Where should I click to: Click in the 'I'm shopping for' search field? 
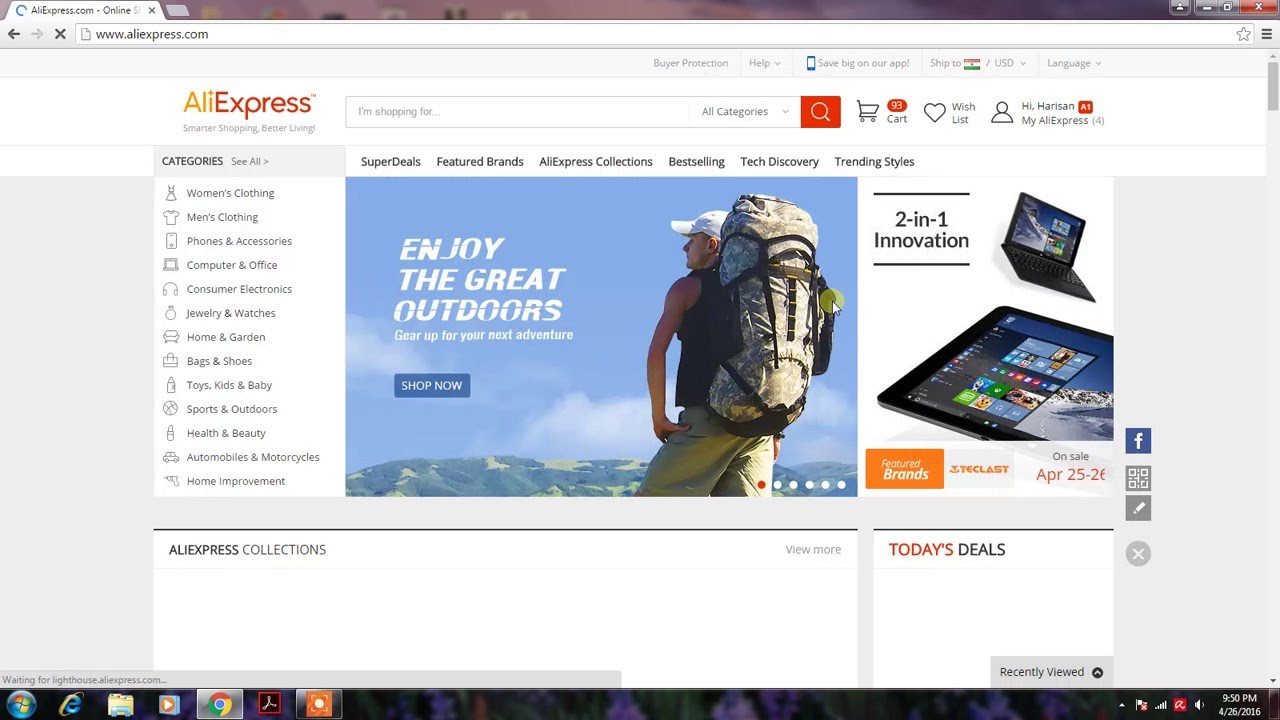tap(517, 112)
